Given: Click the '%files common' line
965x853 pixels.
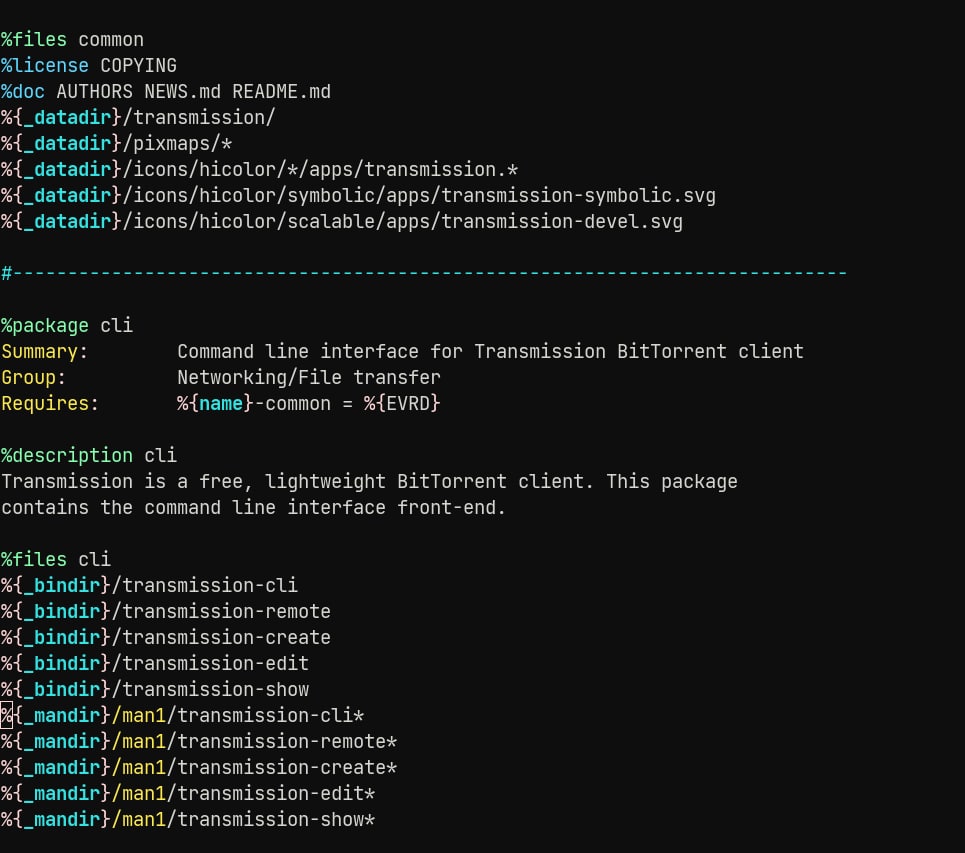Looking at the screenshot, I should 73,40.
